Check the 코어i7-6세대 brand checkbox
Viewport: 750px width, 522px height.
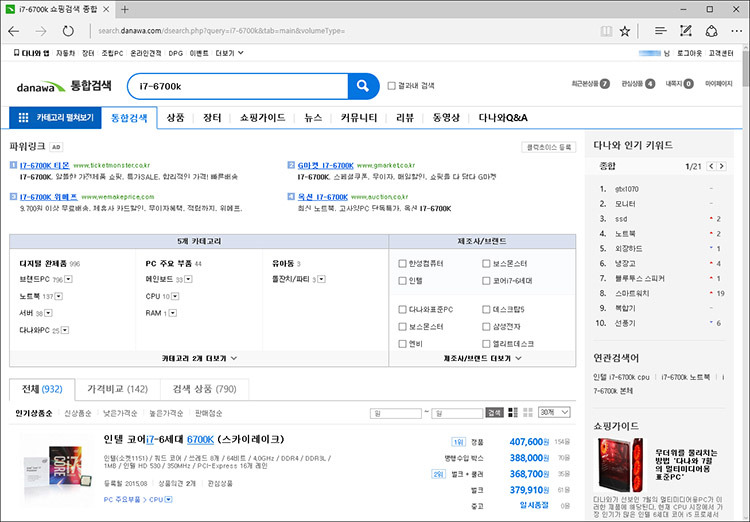(486, 281)
